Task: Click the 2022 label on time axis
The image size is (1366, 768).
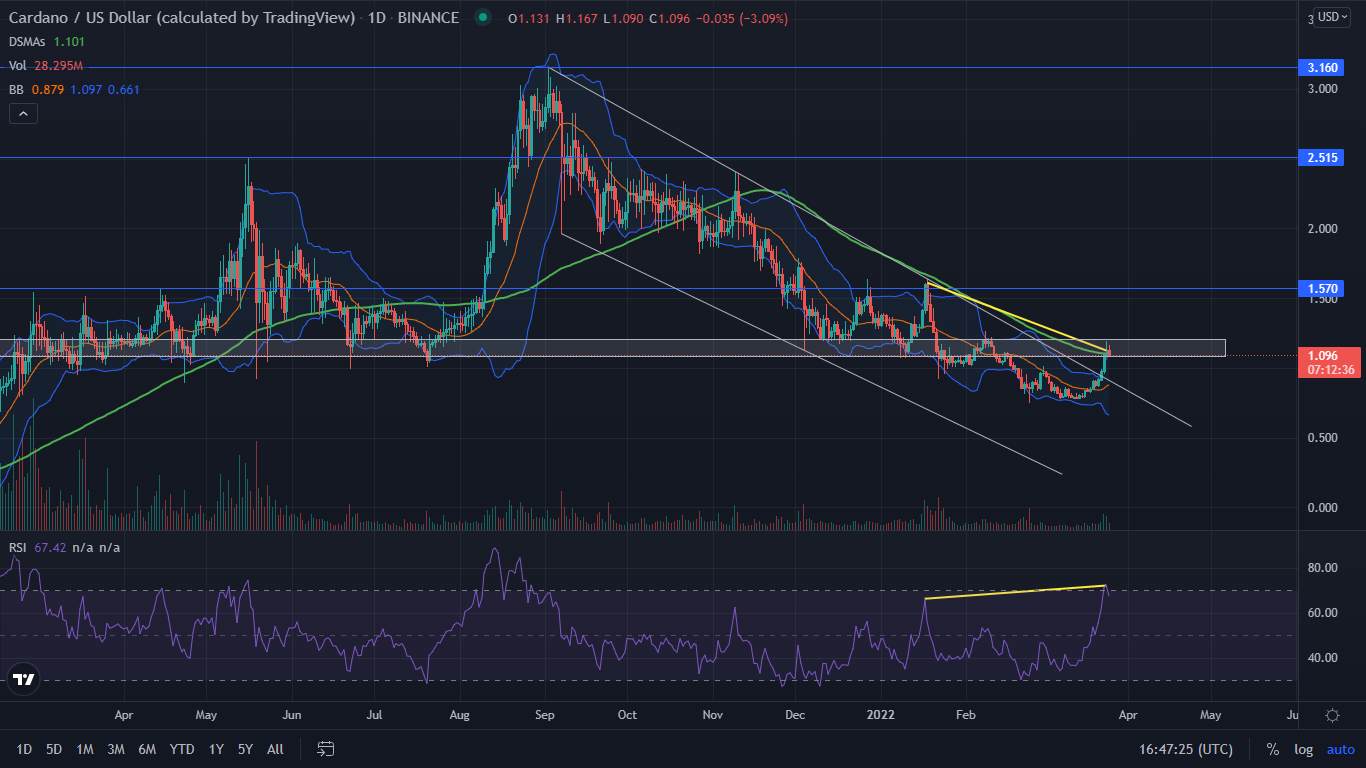Action: coord(881,715)
